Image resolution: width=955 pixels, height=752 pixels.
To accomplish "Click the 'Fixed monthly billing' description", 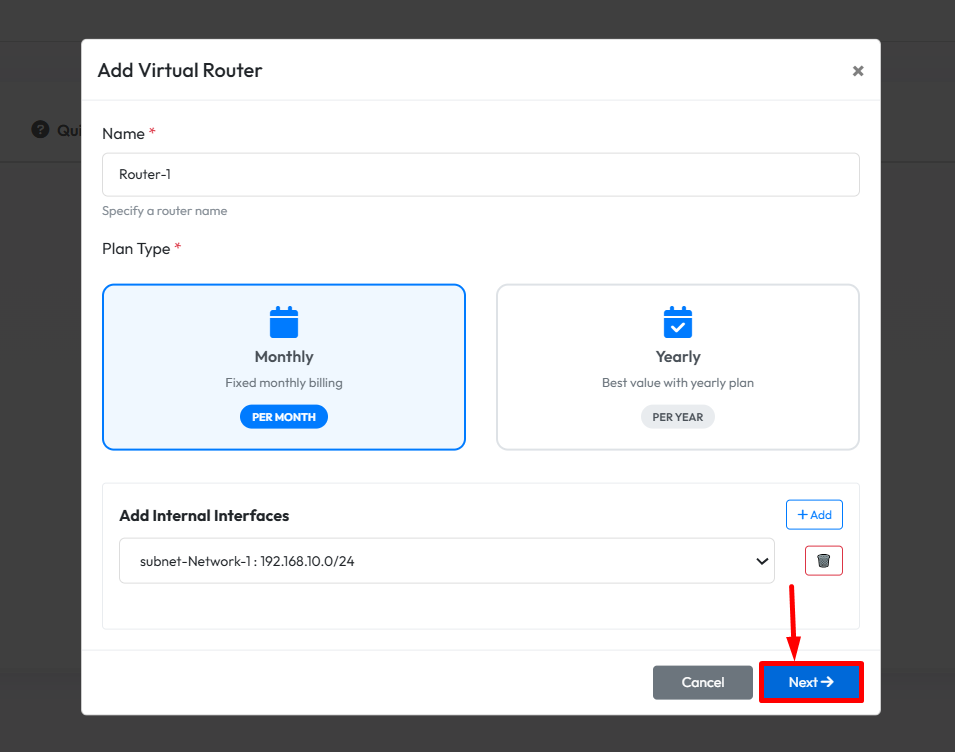I will (284, 383).
